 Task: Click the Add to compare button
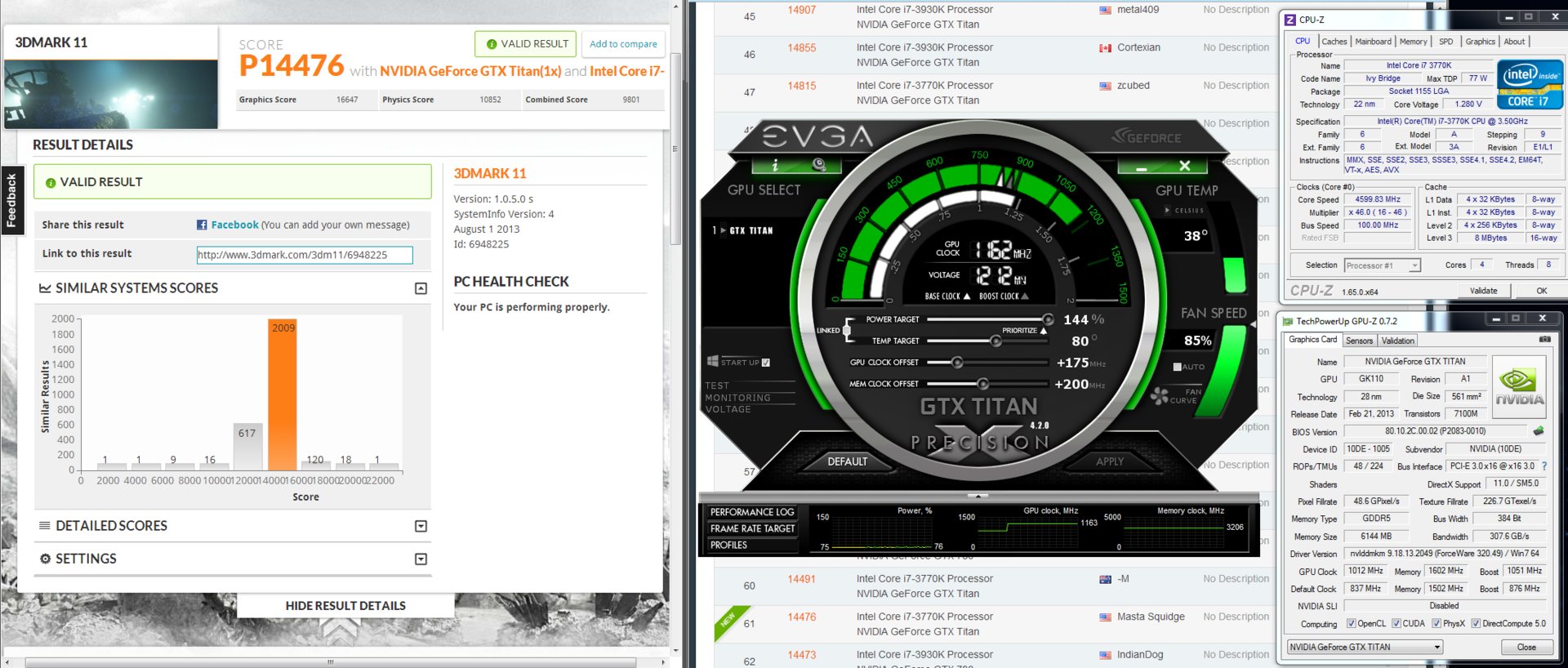623,44
